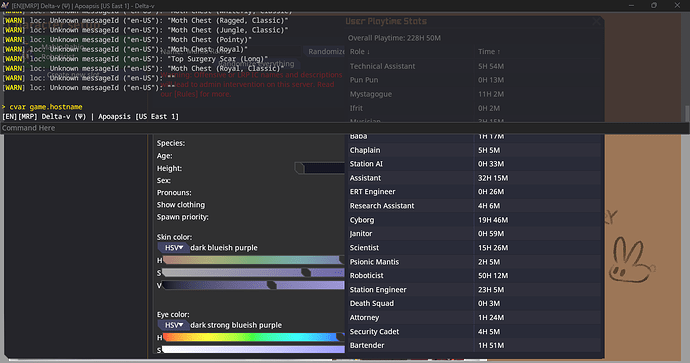The height and width of the screenshot is (363, 690).
Task: Click the Delta-v Apoapsis hostname output line
Action: tap(90, 117)
